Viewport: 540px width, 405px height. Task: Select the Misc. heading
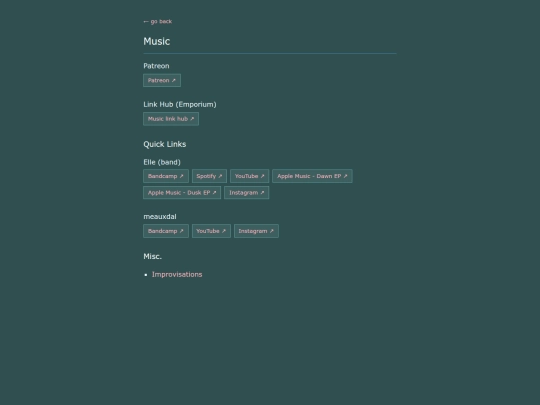tap(153, 256)
